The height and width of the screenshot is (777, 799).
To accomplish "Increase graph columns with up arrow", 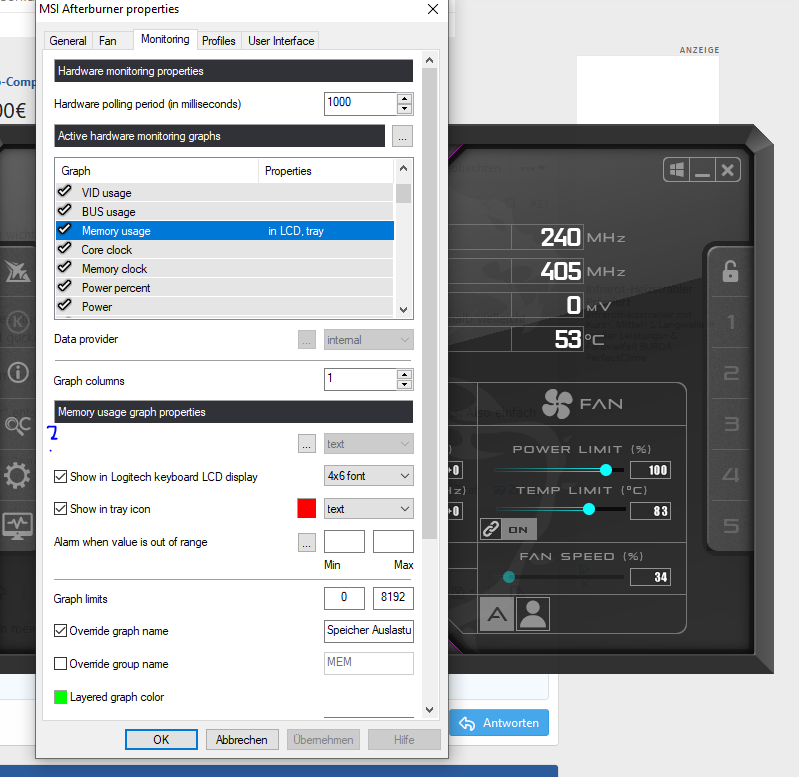I will point(405,374).
